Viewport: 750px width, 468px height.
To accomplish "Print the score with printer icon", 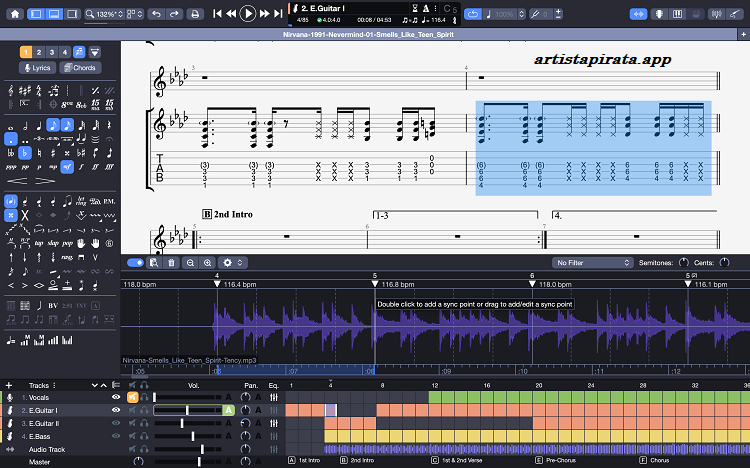I will point(195,14).
